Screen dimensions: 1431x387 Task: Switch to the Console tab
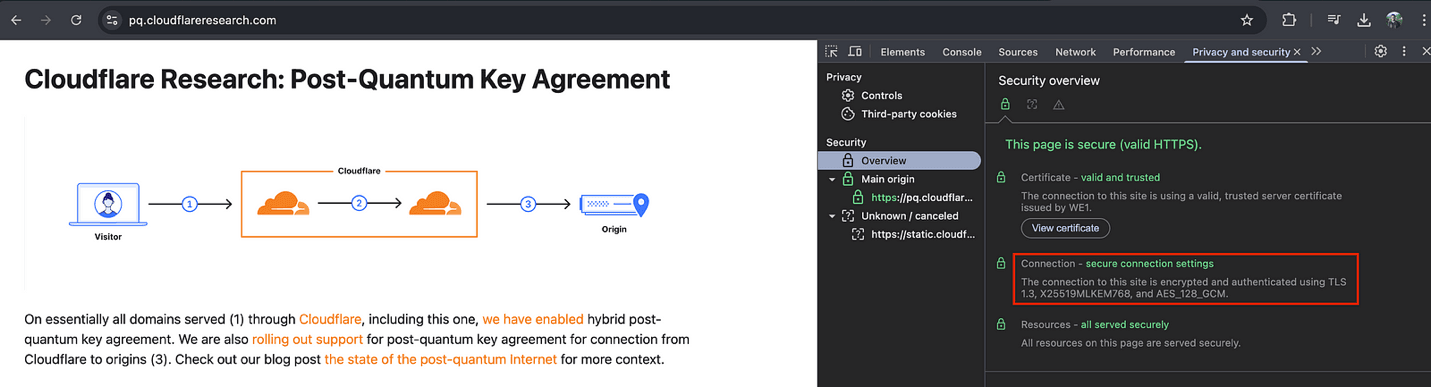tap(962, 52)
